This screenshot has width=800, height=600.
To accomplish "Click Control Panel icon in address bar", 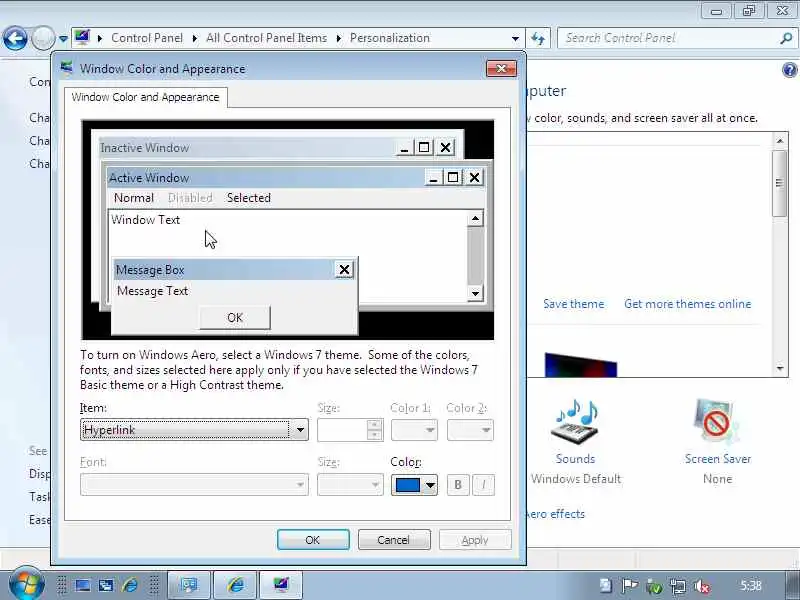I will [x=82, y=38].
